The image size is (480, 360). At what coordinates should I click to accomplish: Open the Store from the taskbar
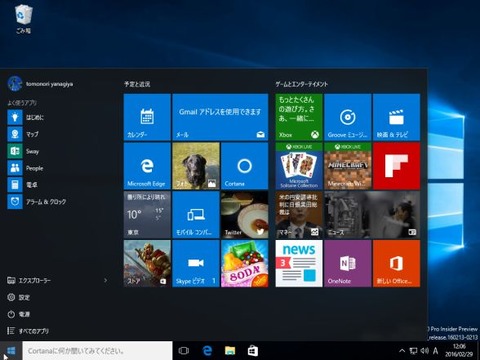pos(253,351)
